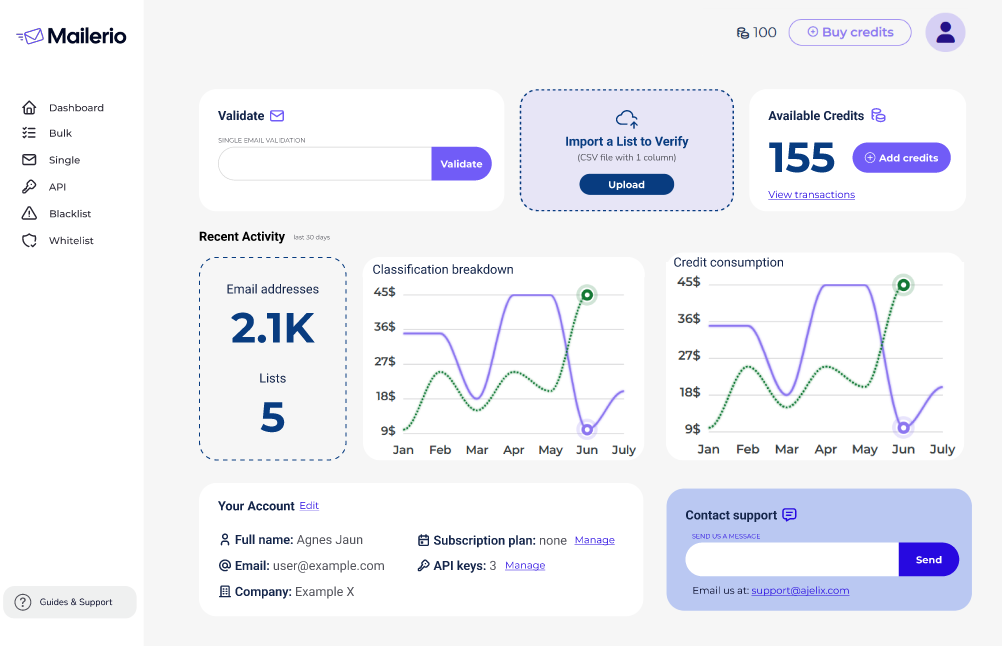Click the key icon beside API keys

[423, 565]
